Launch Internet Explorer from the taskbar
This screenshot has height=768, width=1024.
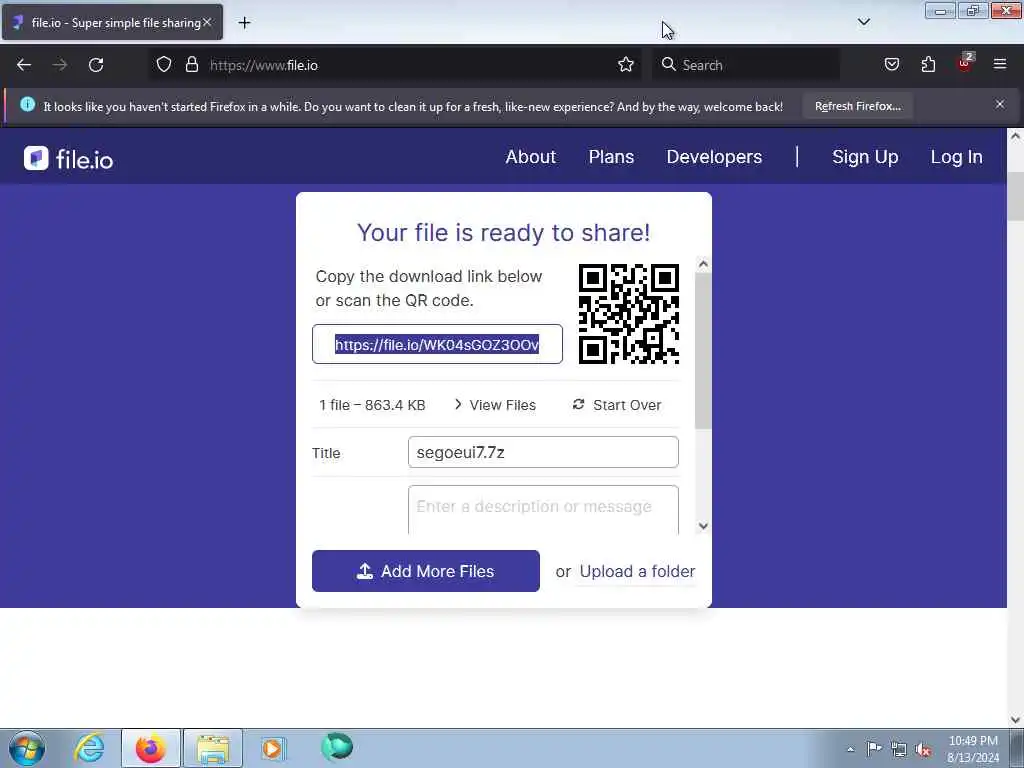[89, 748]
